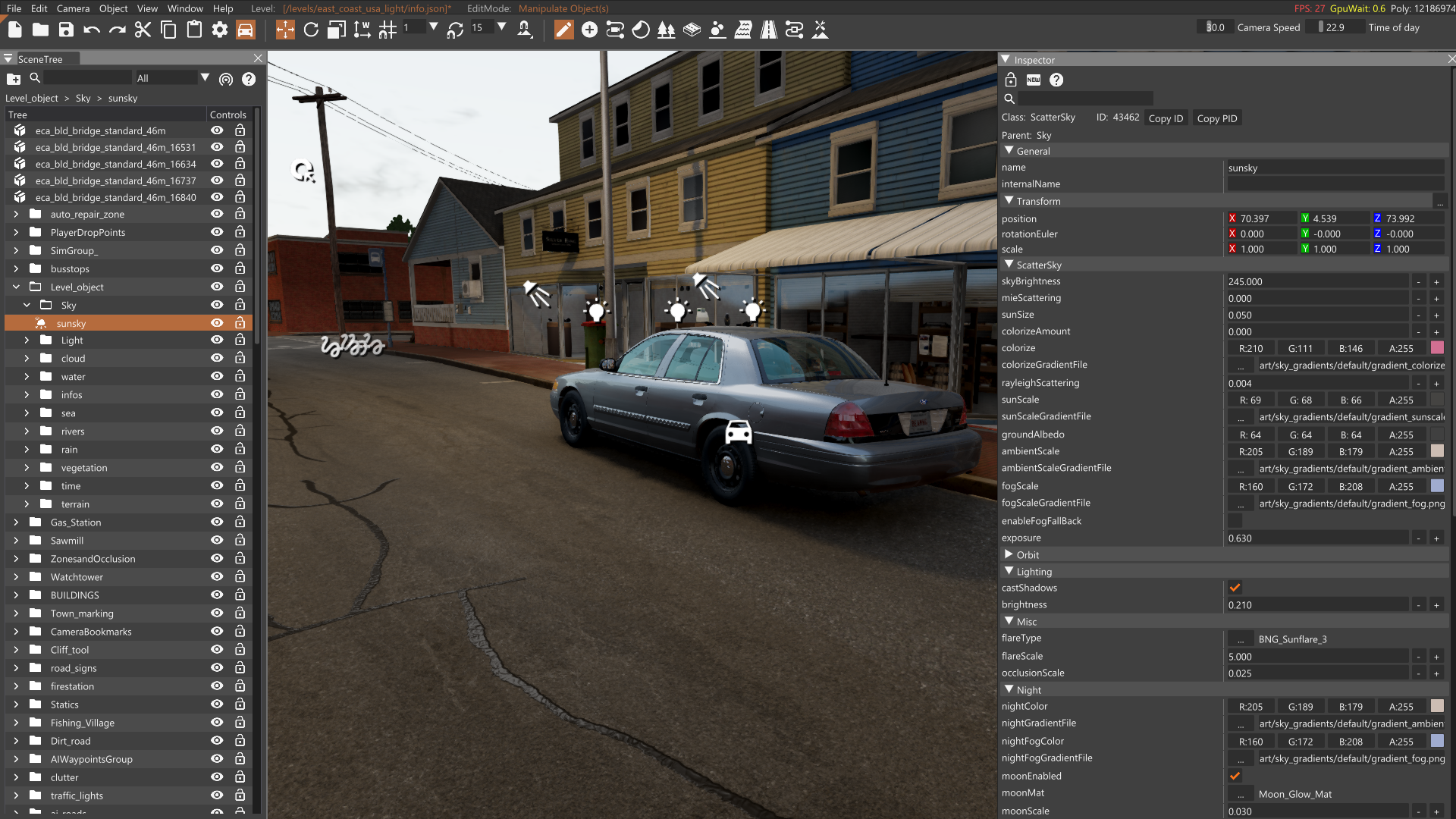Open the Window menu

pos(185,8)
